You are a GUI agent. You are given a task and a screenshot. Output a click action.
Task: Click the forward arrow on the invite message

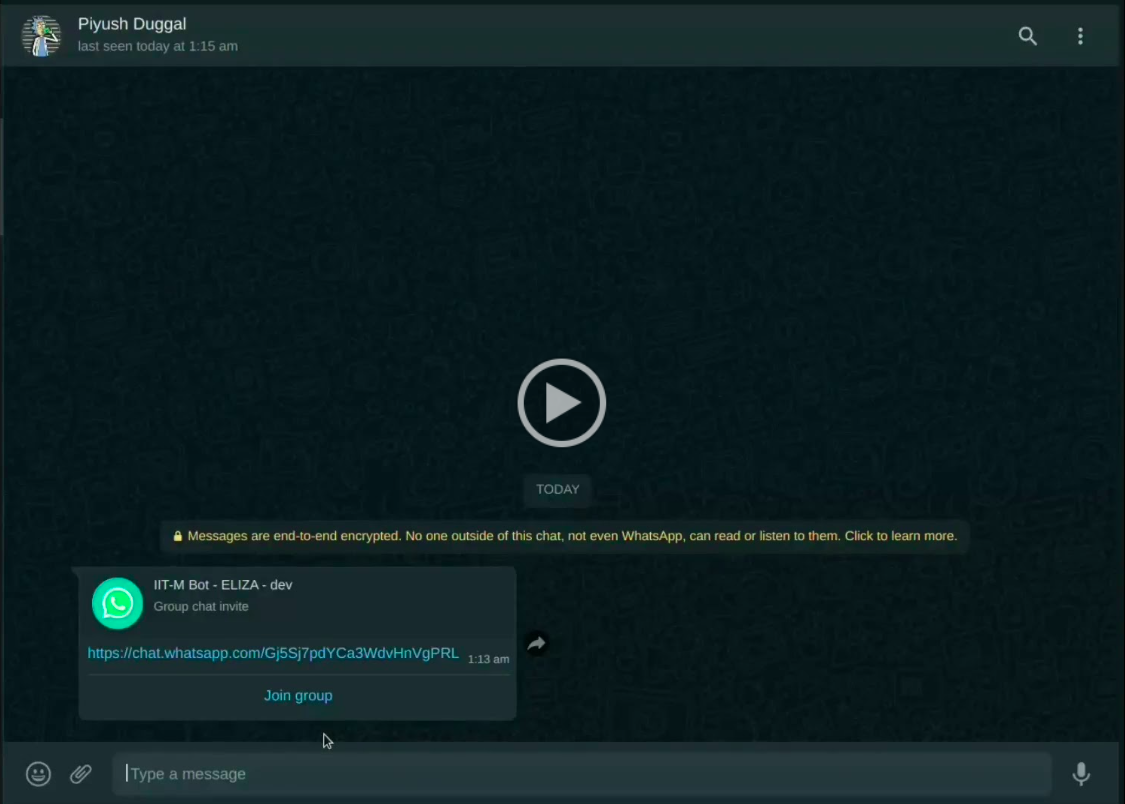tap(537, 644)
